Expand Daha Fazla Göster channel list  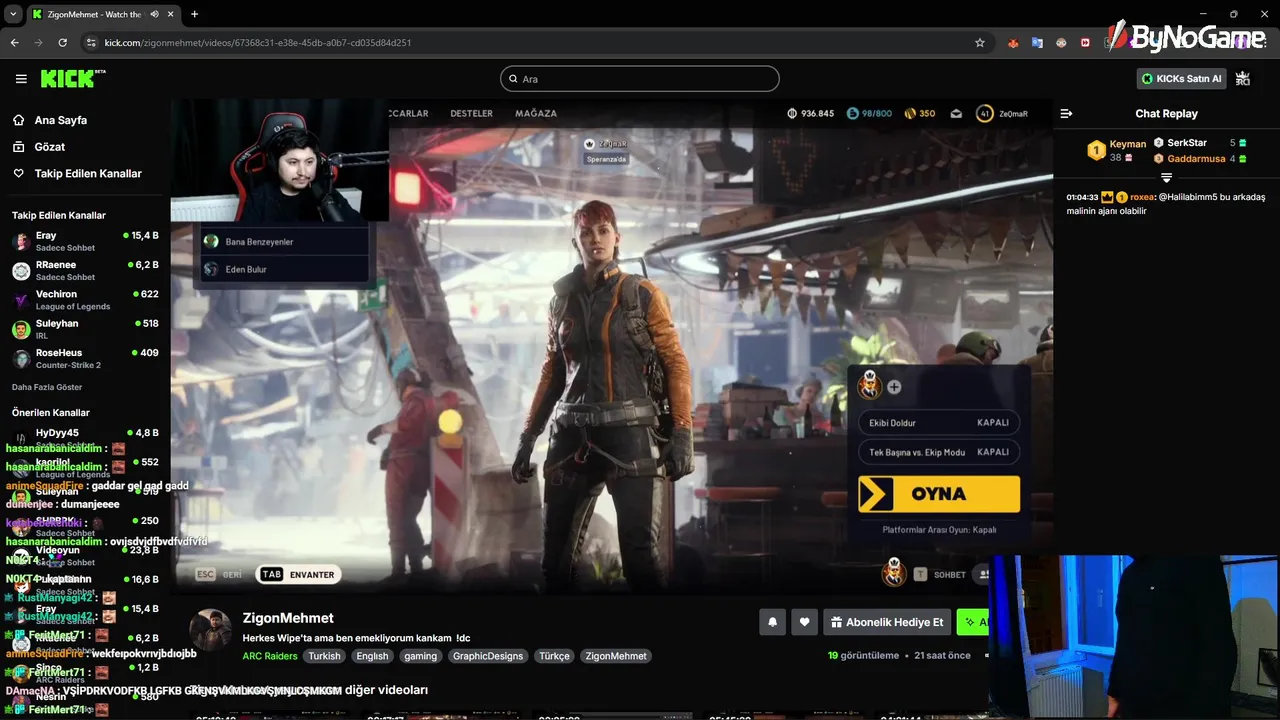[47, 387]
